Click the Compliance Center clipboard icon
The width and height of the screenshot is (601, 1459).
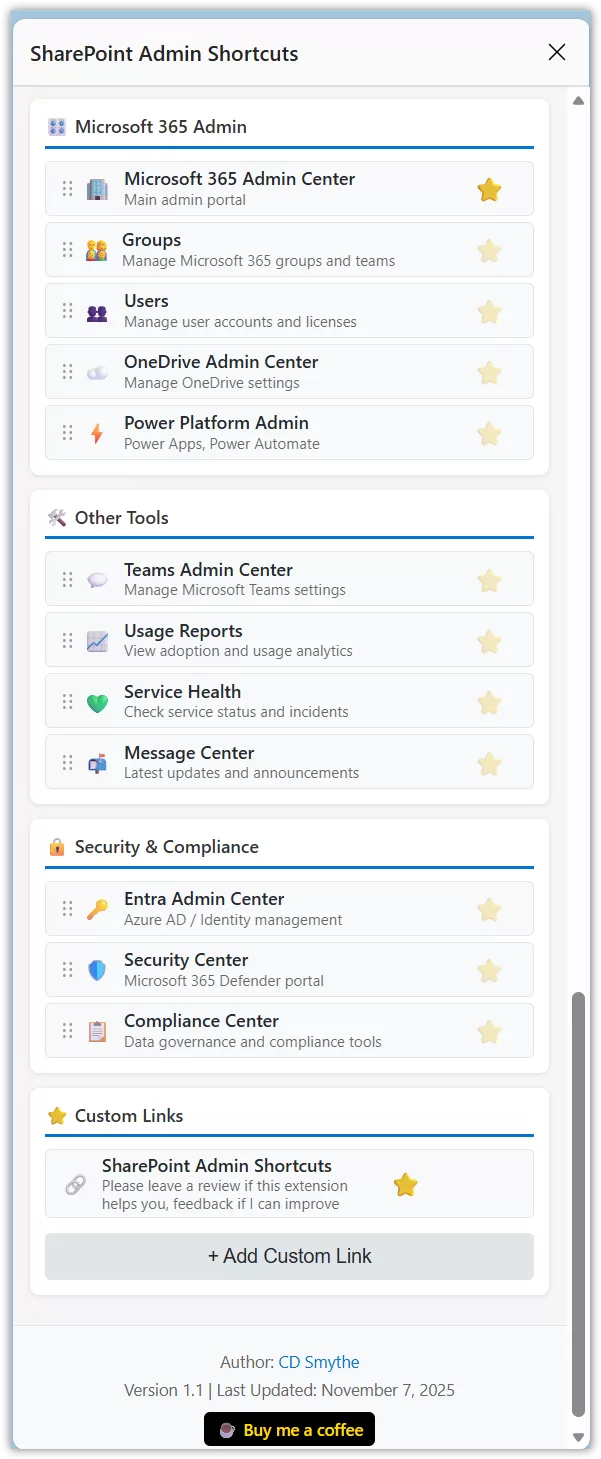[x=96, y=1030]
